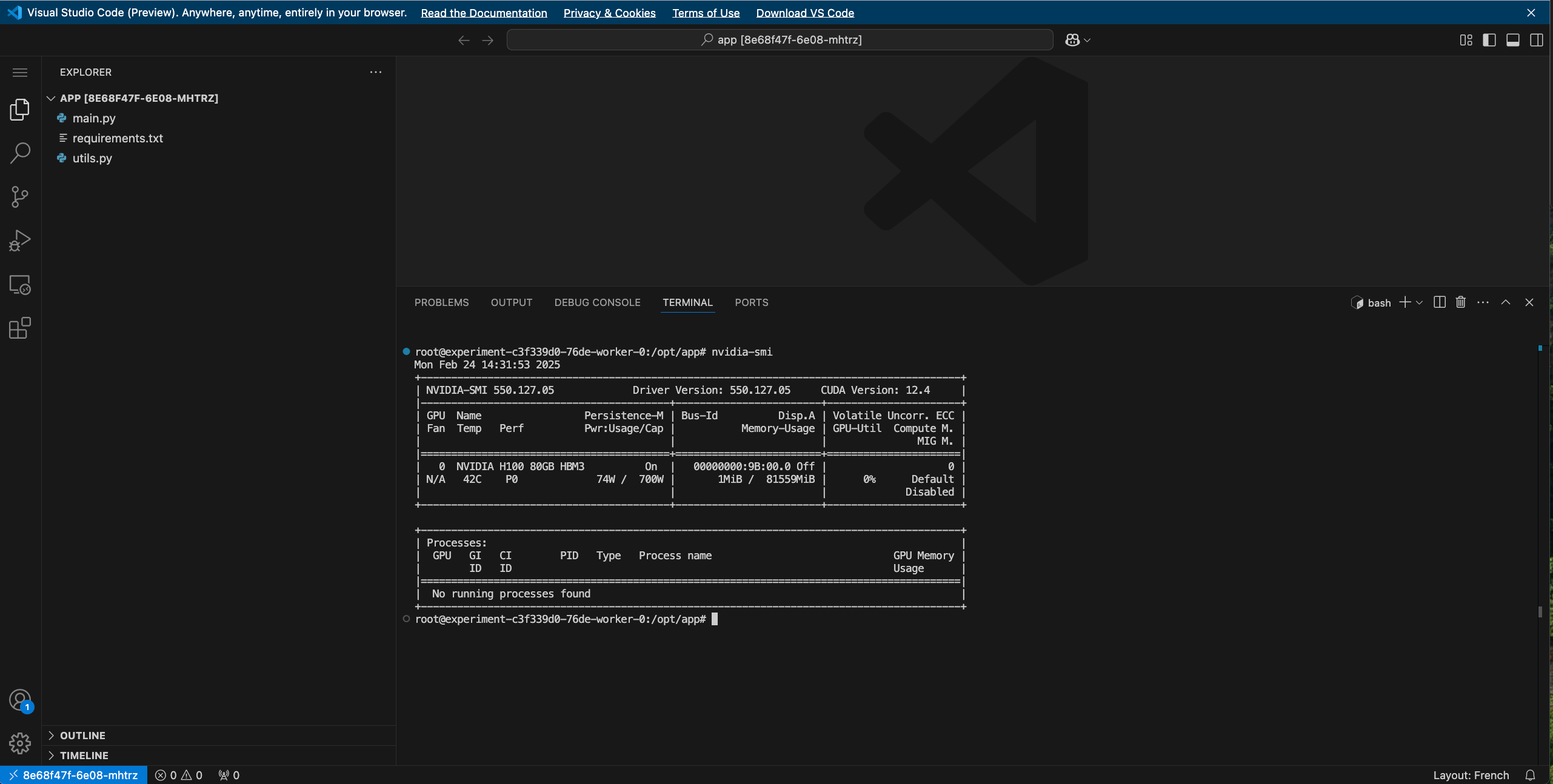Screen dimensions: 1553x784
Task: Open the Accounts menu icon
Action: point(20,700)
